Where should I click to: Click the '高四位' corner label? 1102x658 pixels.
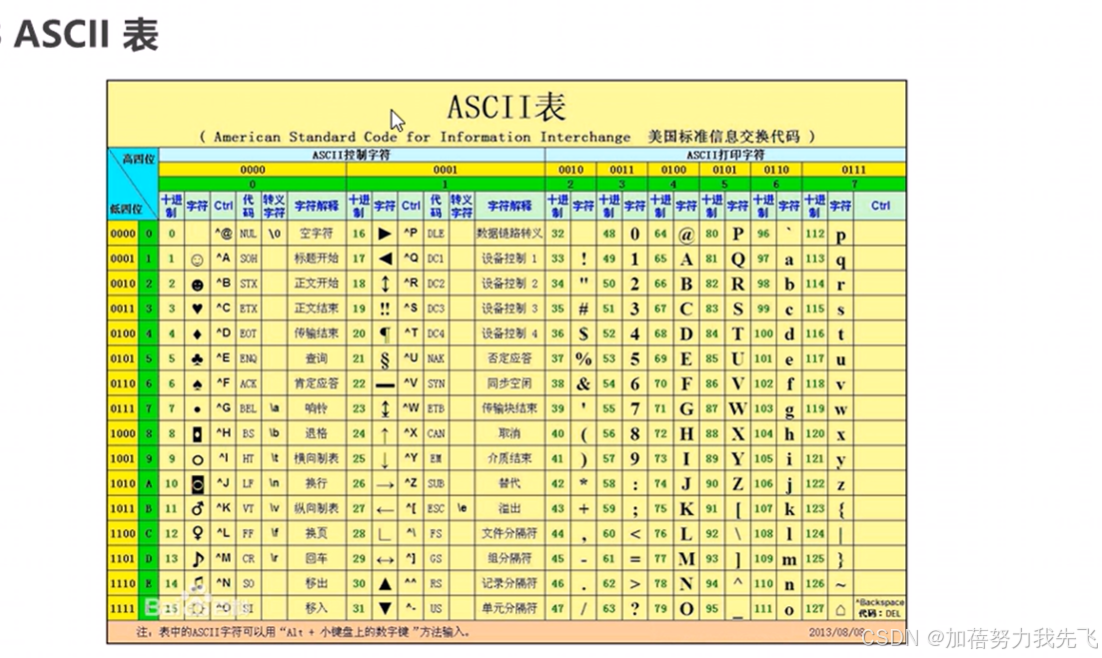pyautogui.click(x=139, y=159)
